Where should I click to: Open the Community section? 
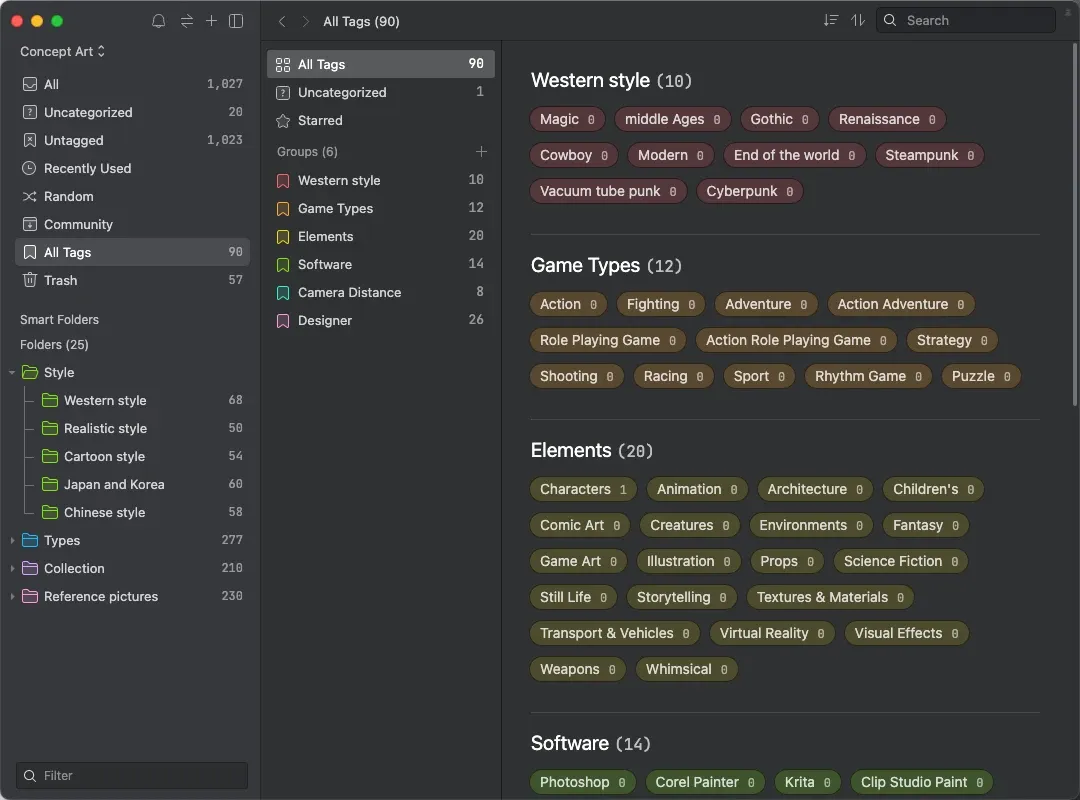click(132, 225)
